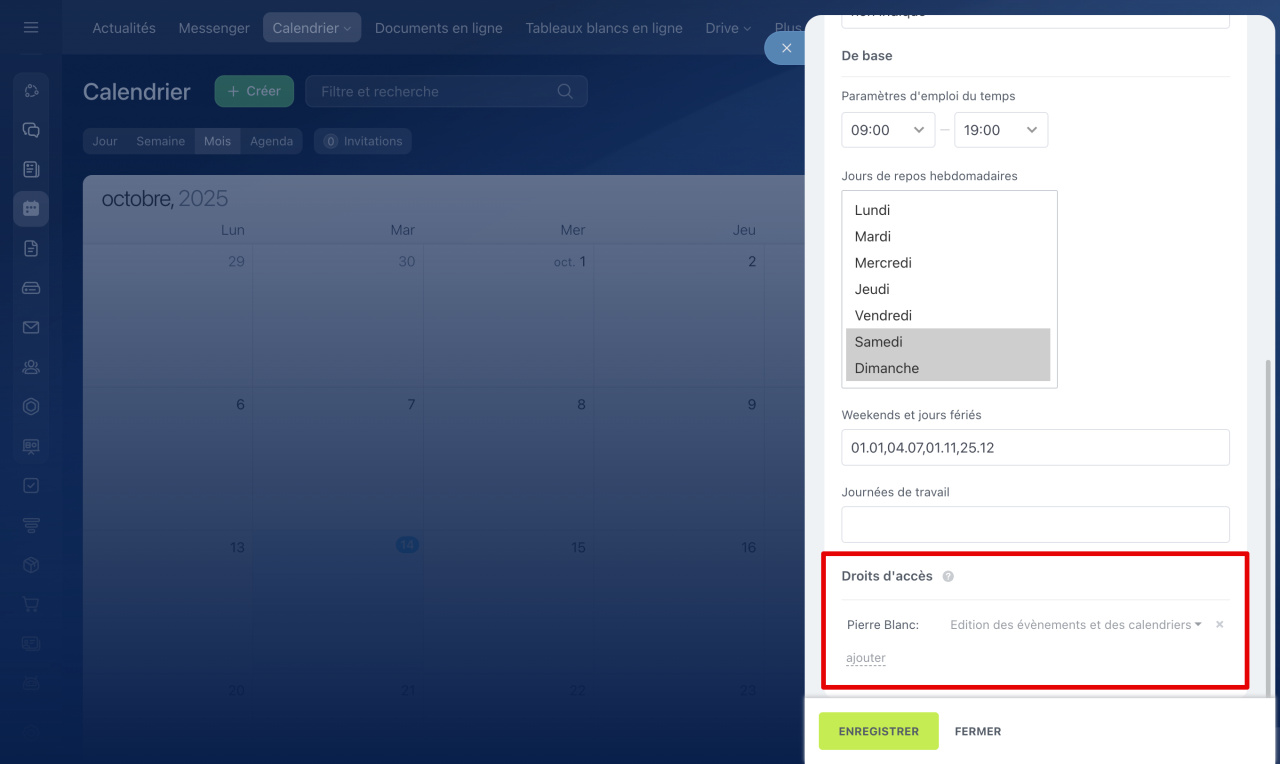Click the 'ajouter' access rights link

pos(865,658)
